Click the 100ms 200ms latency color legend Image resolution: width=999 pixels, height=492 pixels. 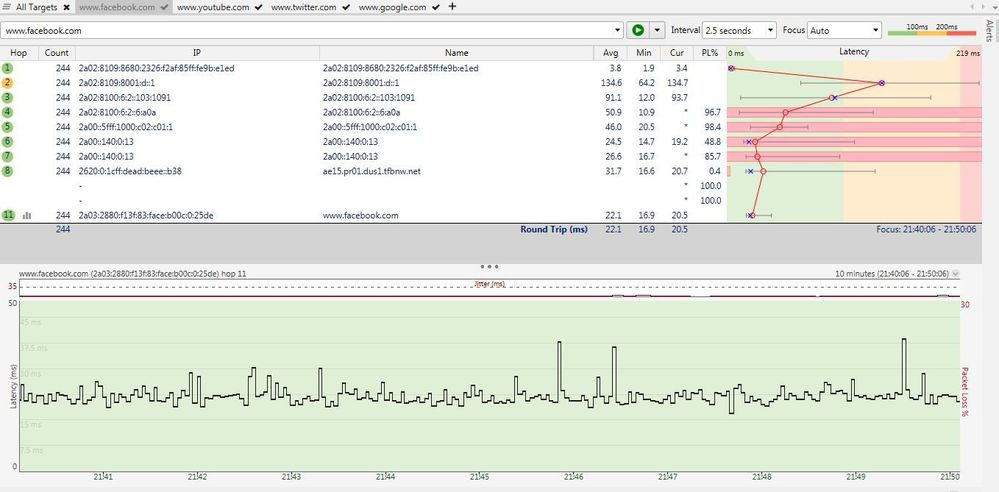[x=931, y=29]
